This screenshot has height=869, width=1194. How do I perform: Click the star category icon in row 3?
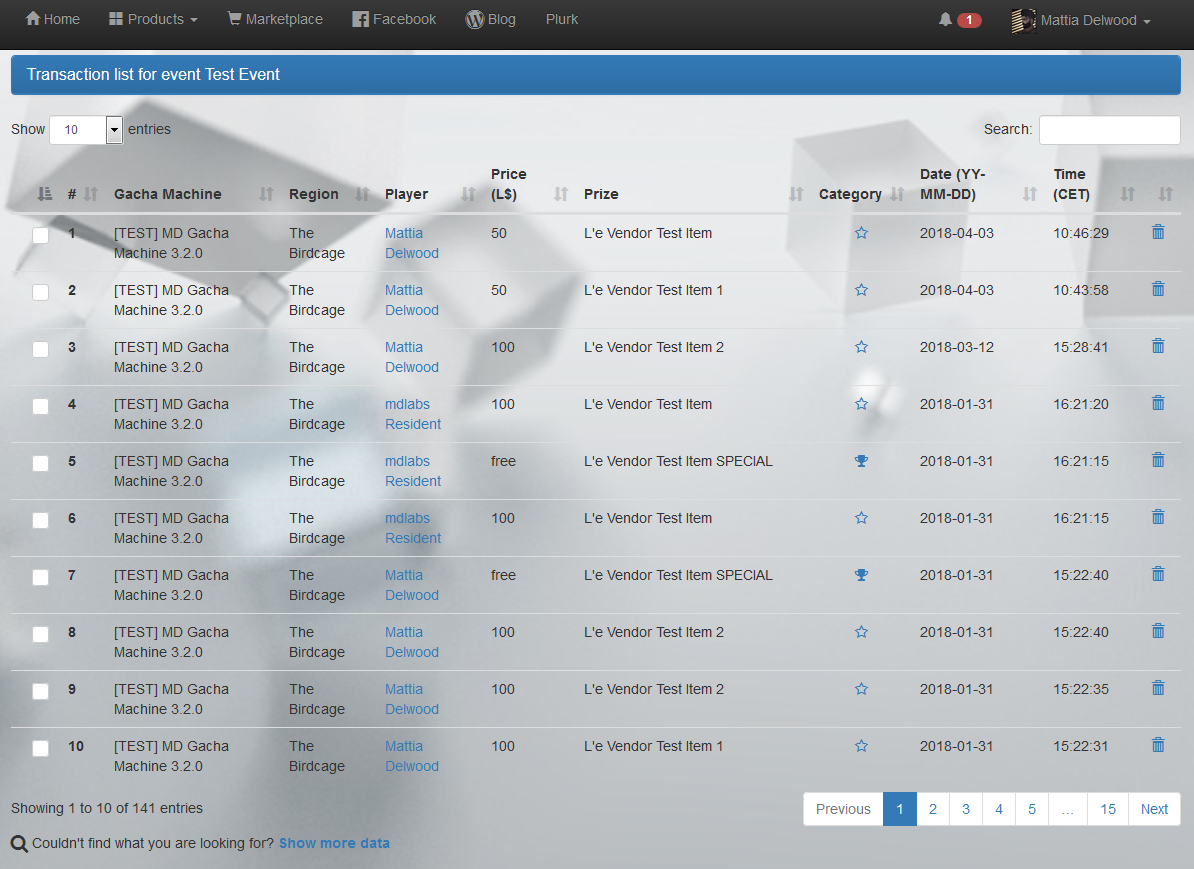tap(861, 347)
